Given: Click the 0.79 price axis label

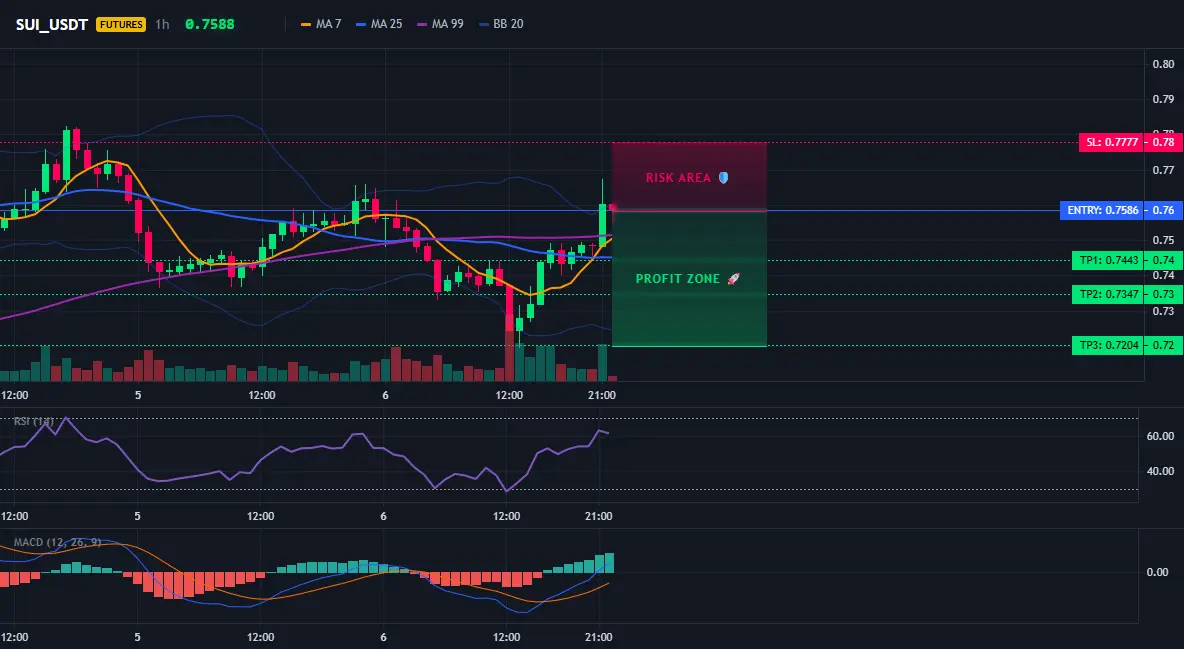Looking at the screenshot, I should point(1164,99).
